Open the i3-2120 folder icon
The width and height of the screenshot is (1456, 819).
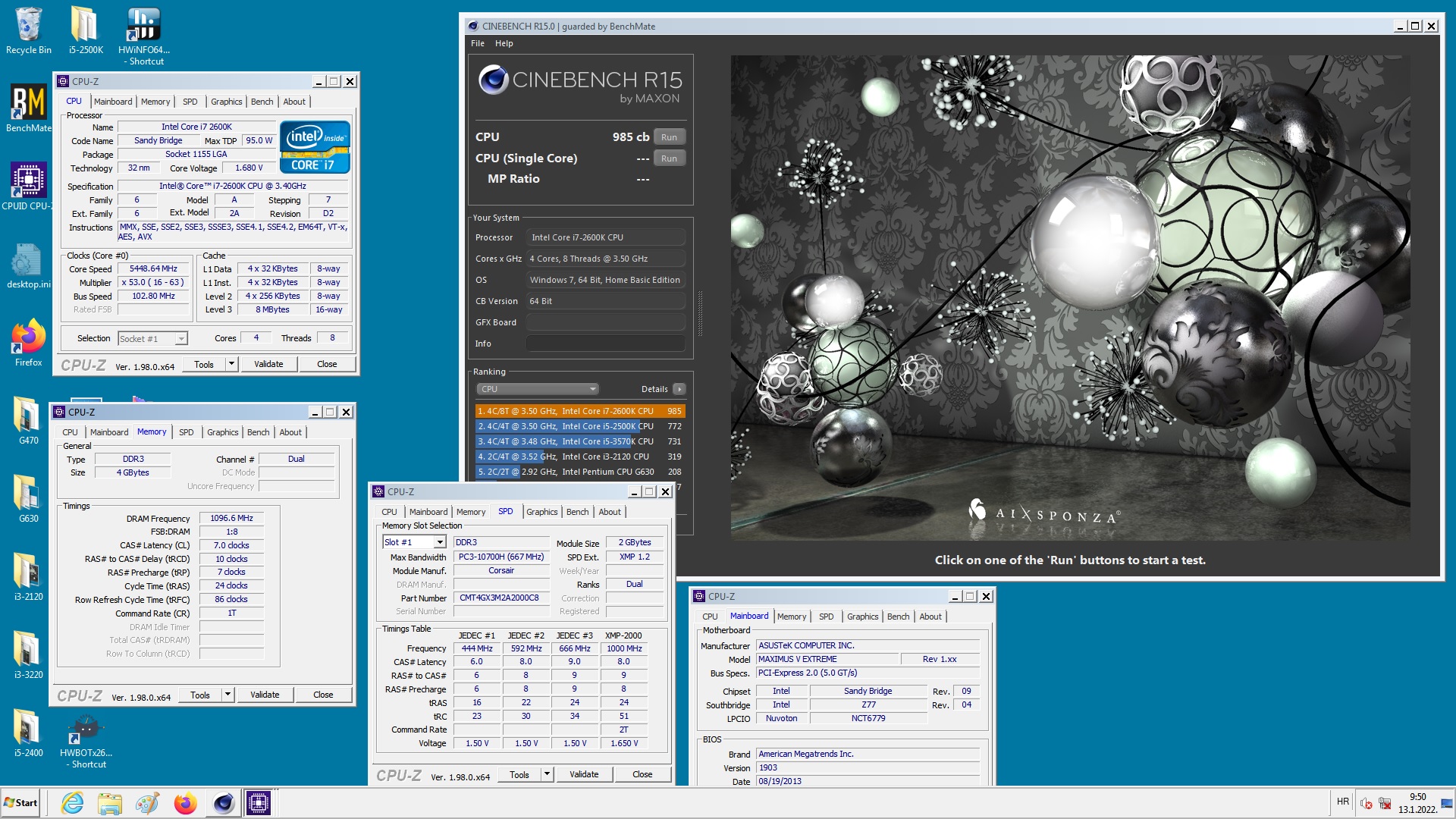coord(28,577)
